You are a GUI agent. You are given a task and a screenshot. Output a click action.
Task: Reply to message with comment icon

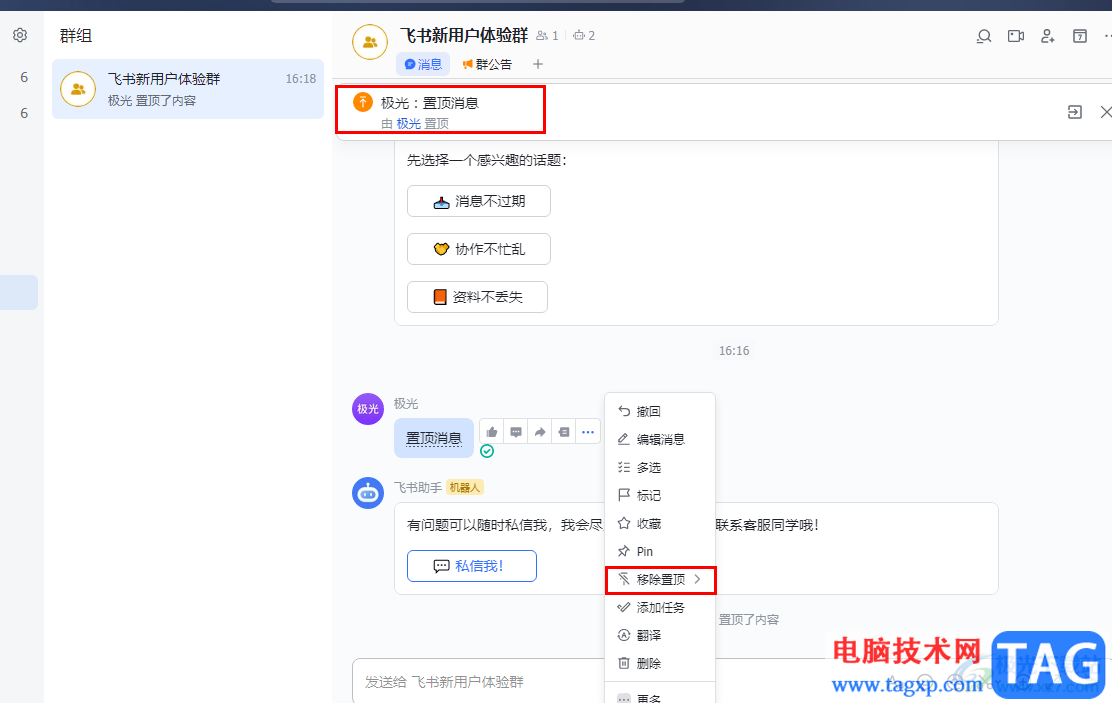[x=516, y=432]
